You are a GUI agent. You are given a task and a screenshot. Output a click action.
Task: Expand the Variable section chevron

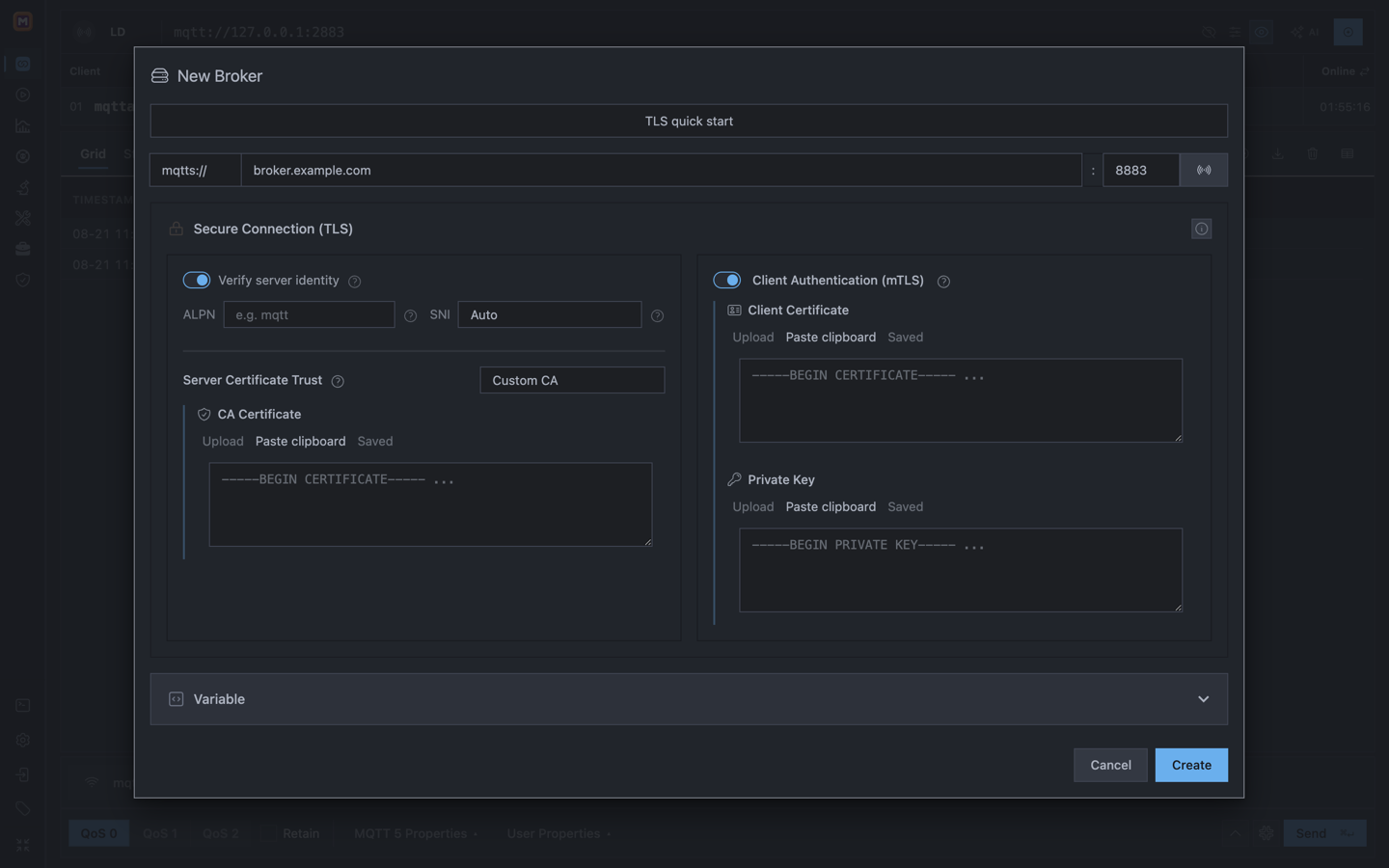[1203, 699]
